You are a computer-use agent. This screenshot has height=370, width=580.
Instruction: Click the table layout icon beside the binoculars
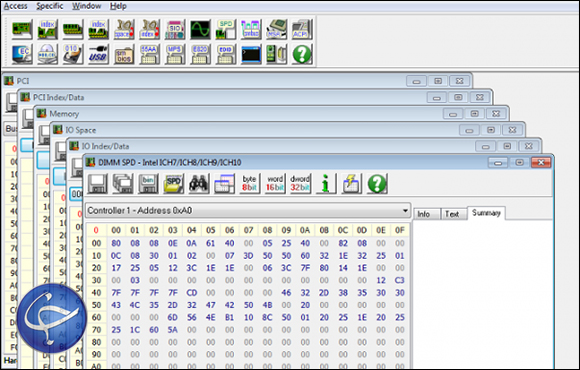(x=224, y=184)
